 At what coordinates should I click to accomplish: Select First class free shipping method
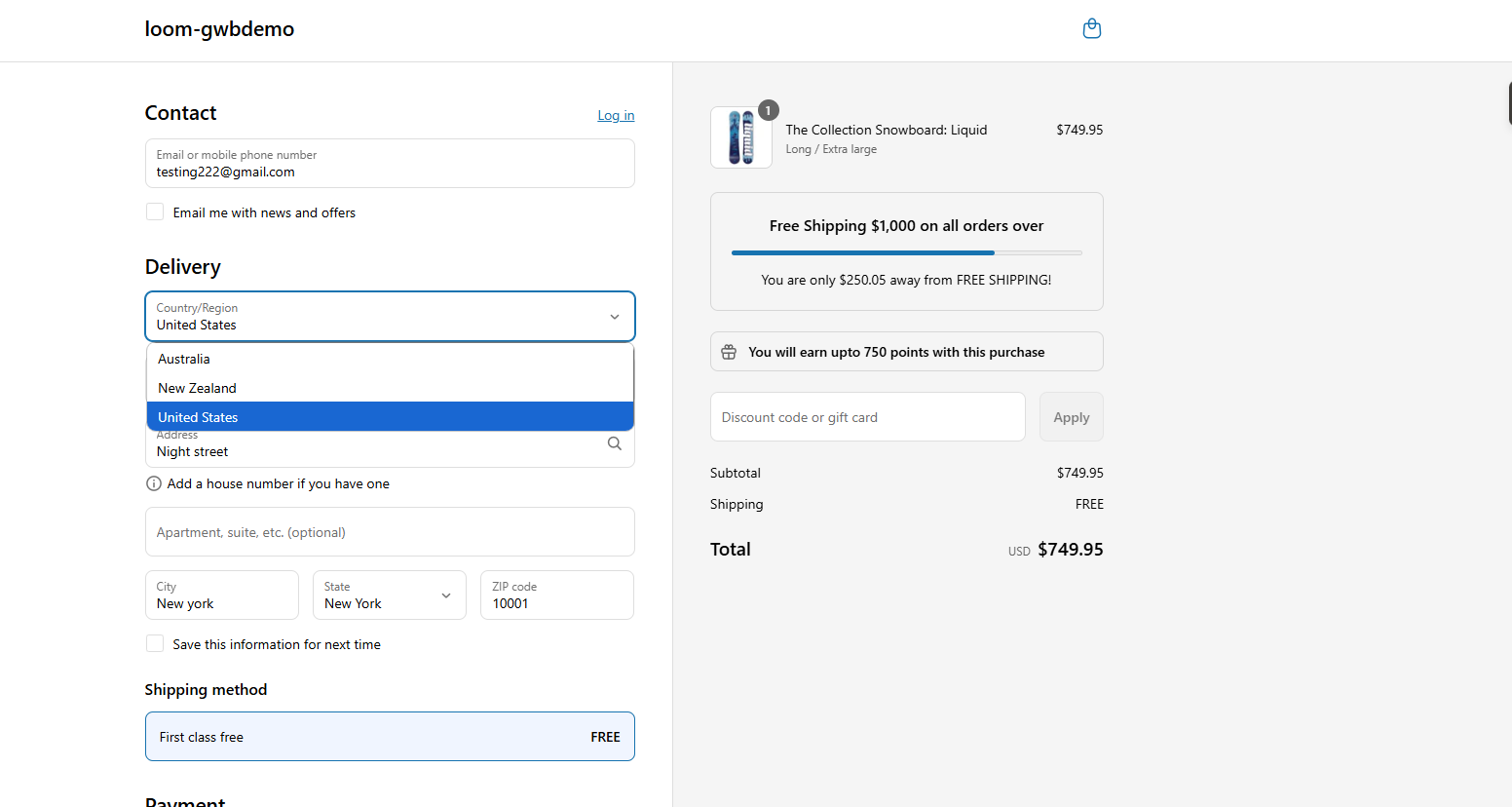coord(390,737)
